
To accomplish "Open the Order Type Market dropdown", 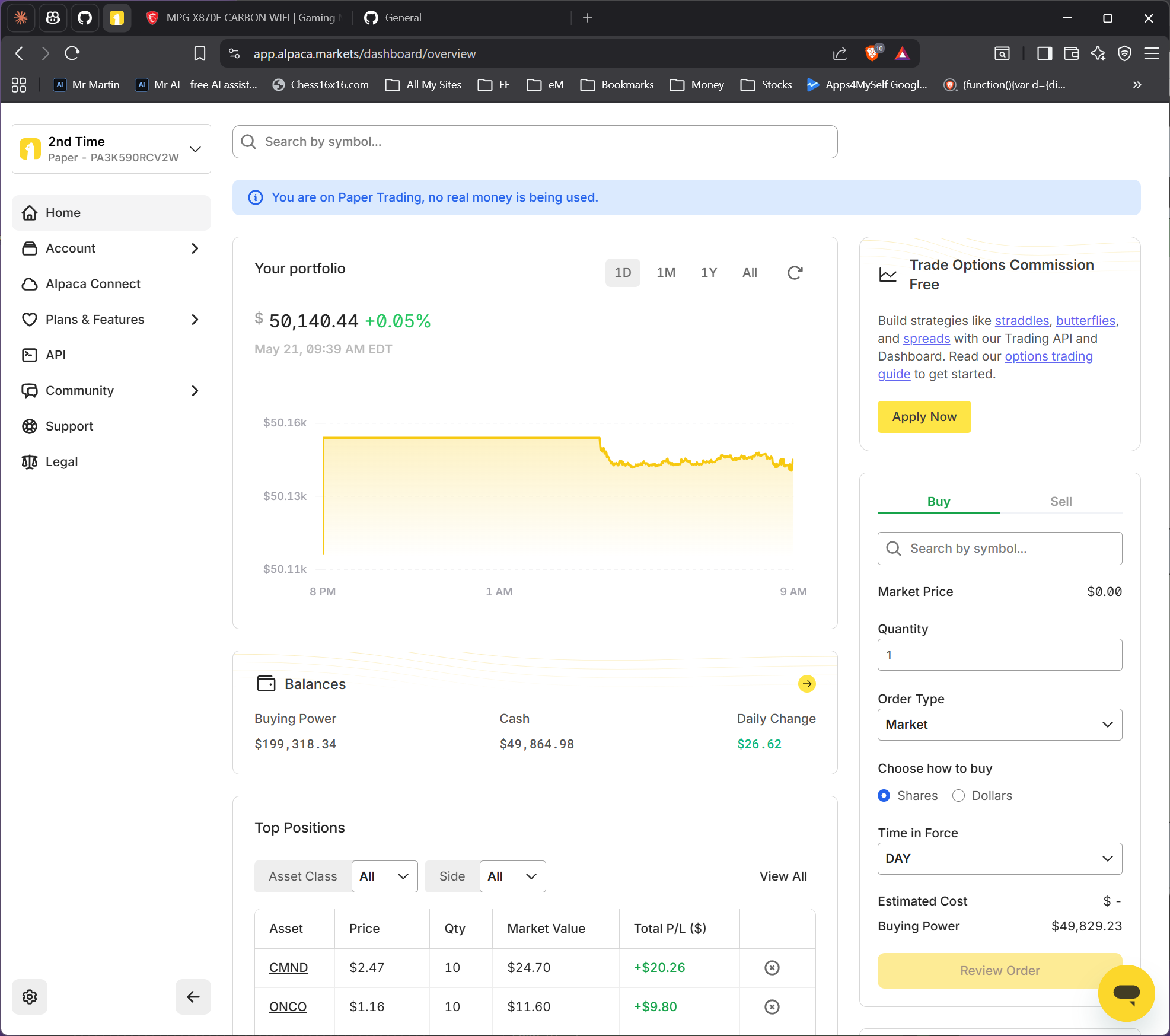I will pos(999,725).
